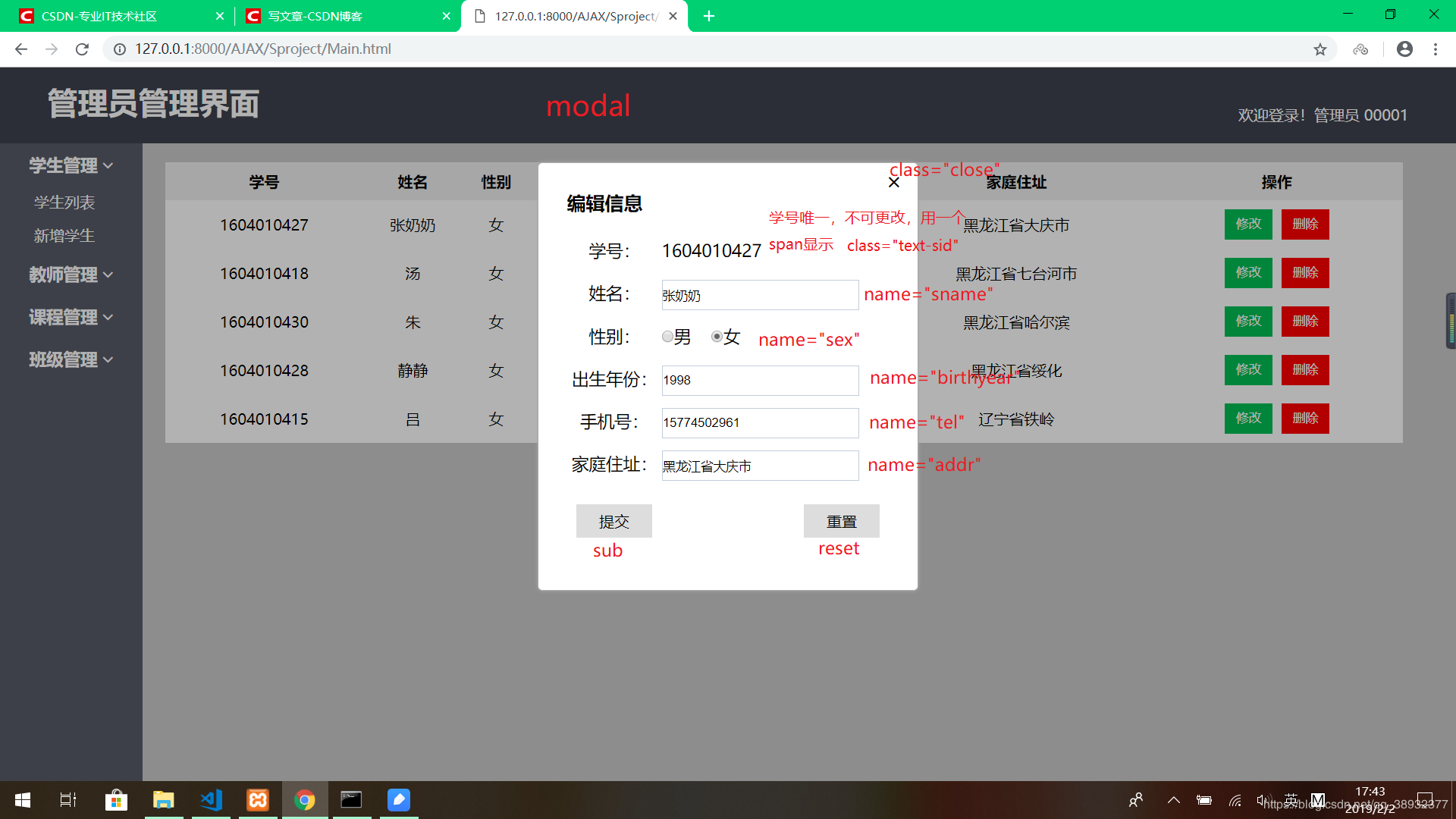Expand the 课程管理 sidebar section
1456x819 pixels.
point(64,317)
